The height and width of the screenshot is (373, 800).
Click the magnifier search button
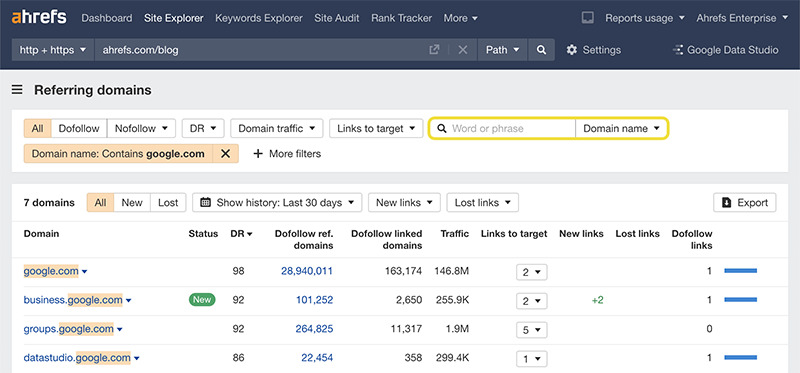tap(541, 50)
